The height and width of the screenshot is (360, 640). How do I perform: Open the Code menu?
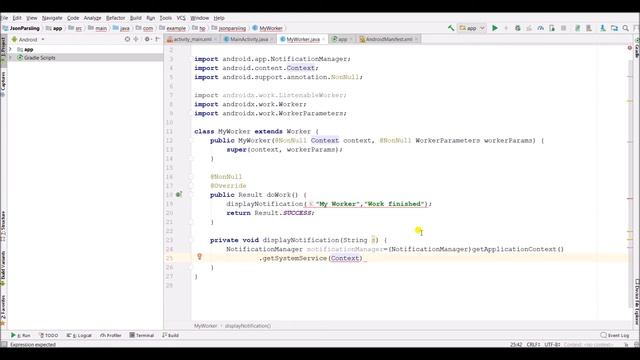tap(73, 18)
